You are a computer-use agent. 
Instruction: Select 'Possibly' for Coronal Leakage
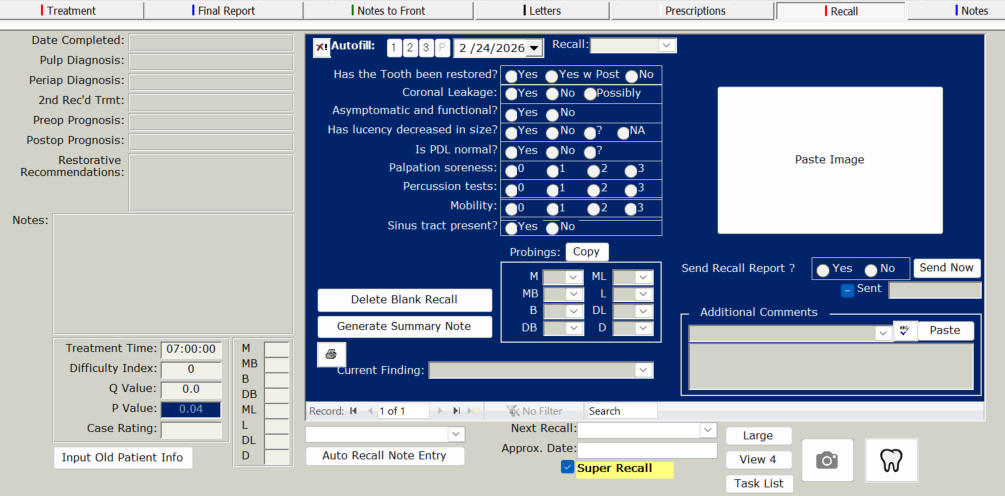click(x=590, y=94)
